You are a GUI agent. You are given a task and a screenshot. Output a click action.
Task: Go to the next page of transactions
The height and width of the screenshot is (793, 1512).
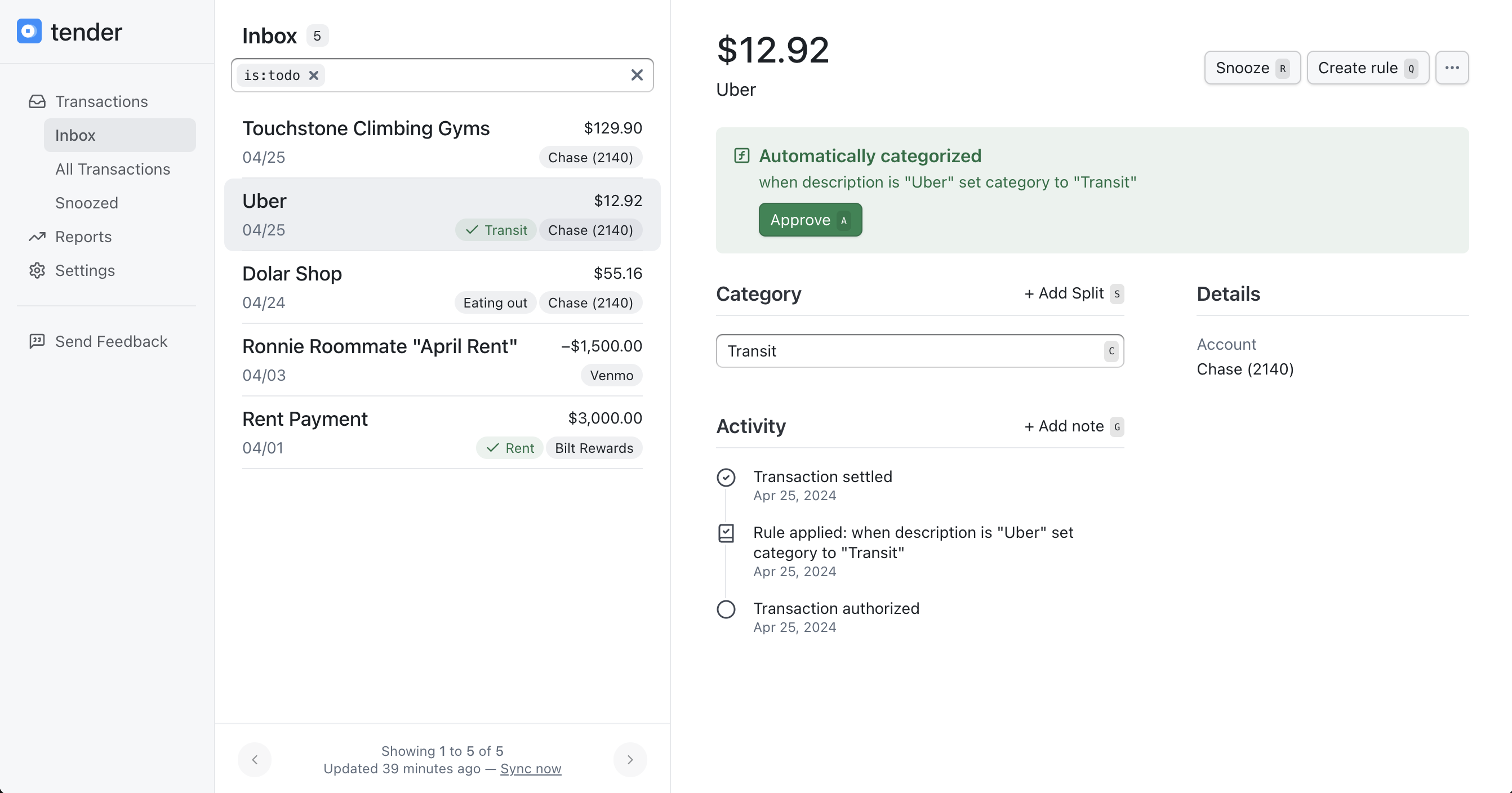coord(630,760)
